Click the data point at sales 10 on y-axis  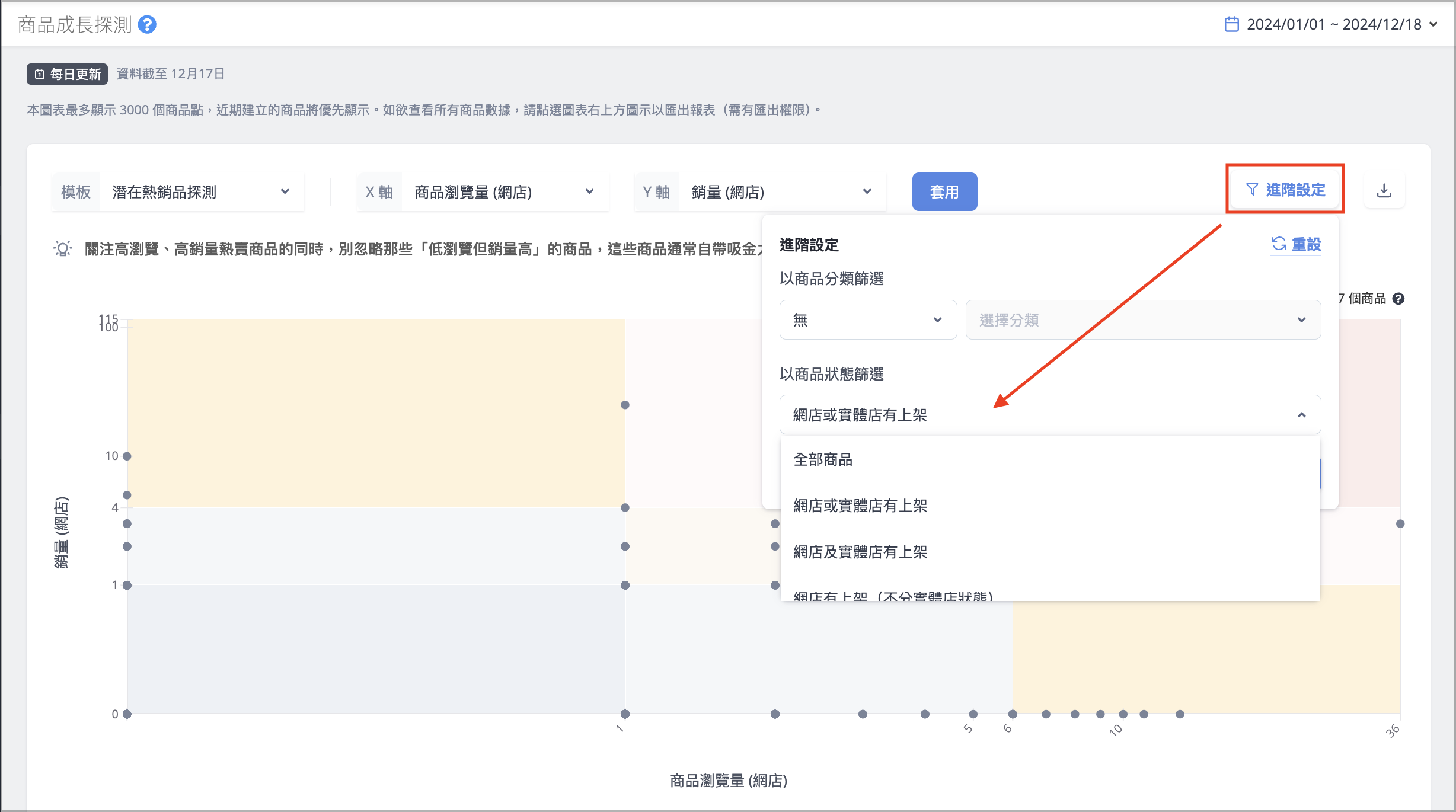[127, 456]
